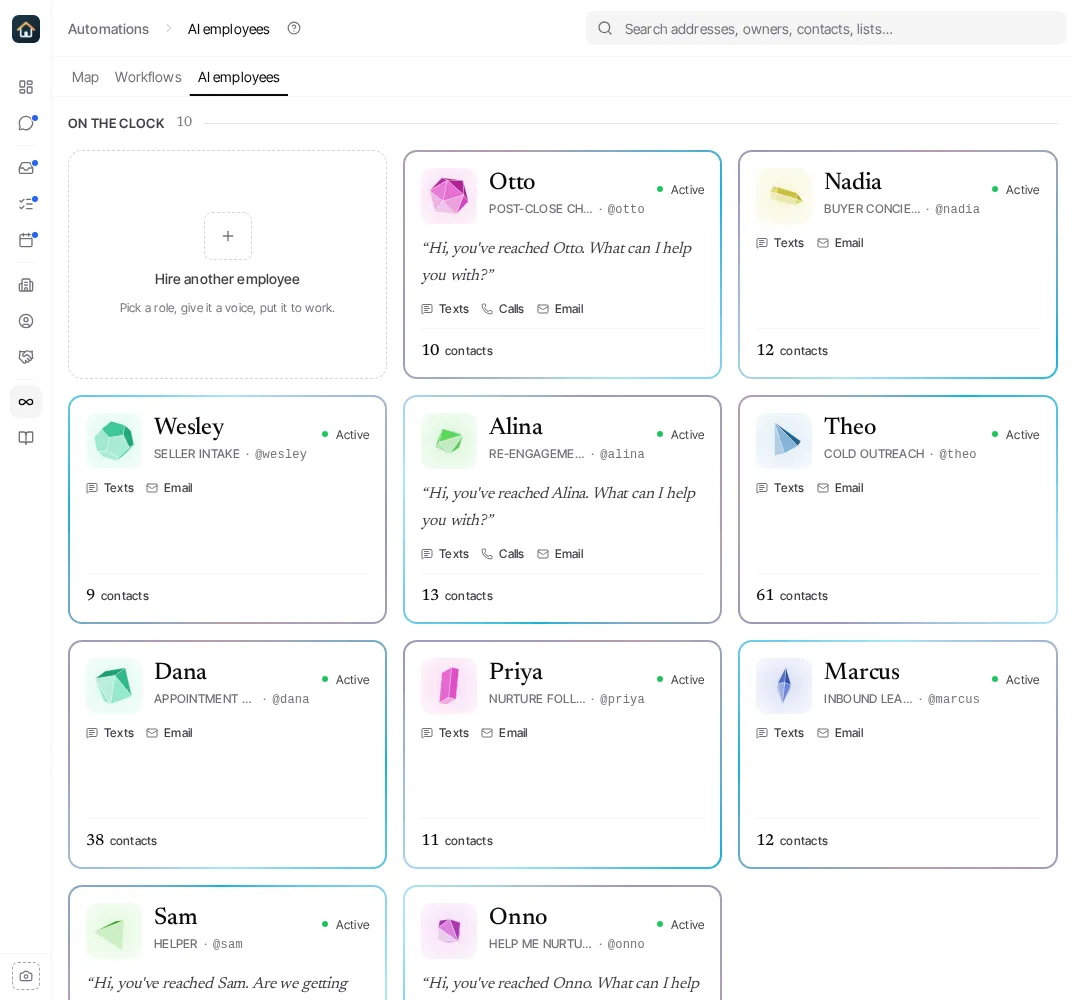
Task: Open Otto's employee name
Action: pos(512,182)
